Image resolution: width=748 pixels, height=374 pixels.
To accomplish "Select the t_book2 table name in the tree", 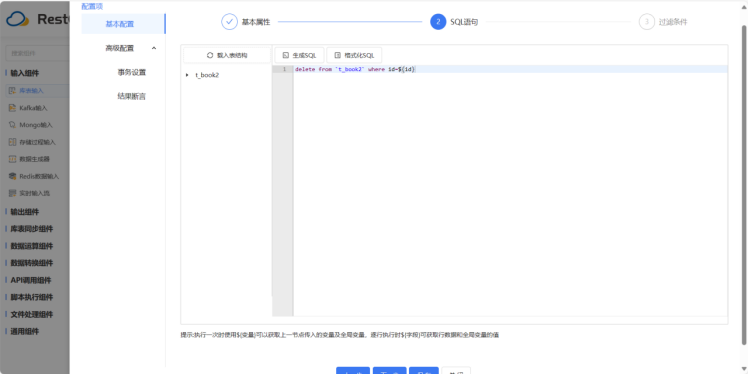I will [x=207, y=75].
